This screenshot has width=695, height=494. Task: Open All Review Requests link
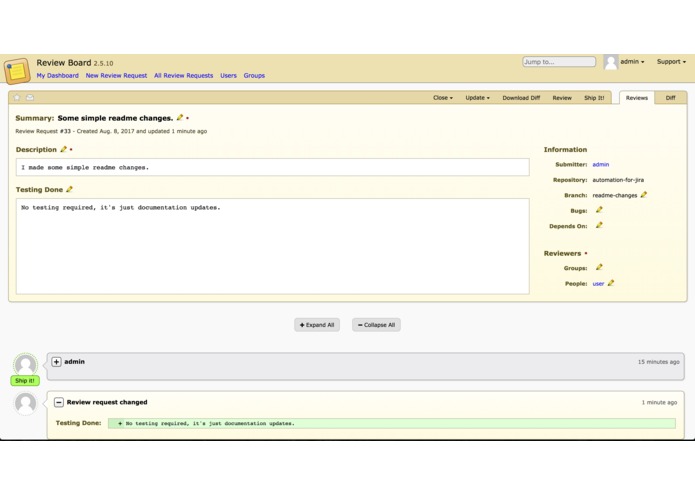(x=184, y=76)
